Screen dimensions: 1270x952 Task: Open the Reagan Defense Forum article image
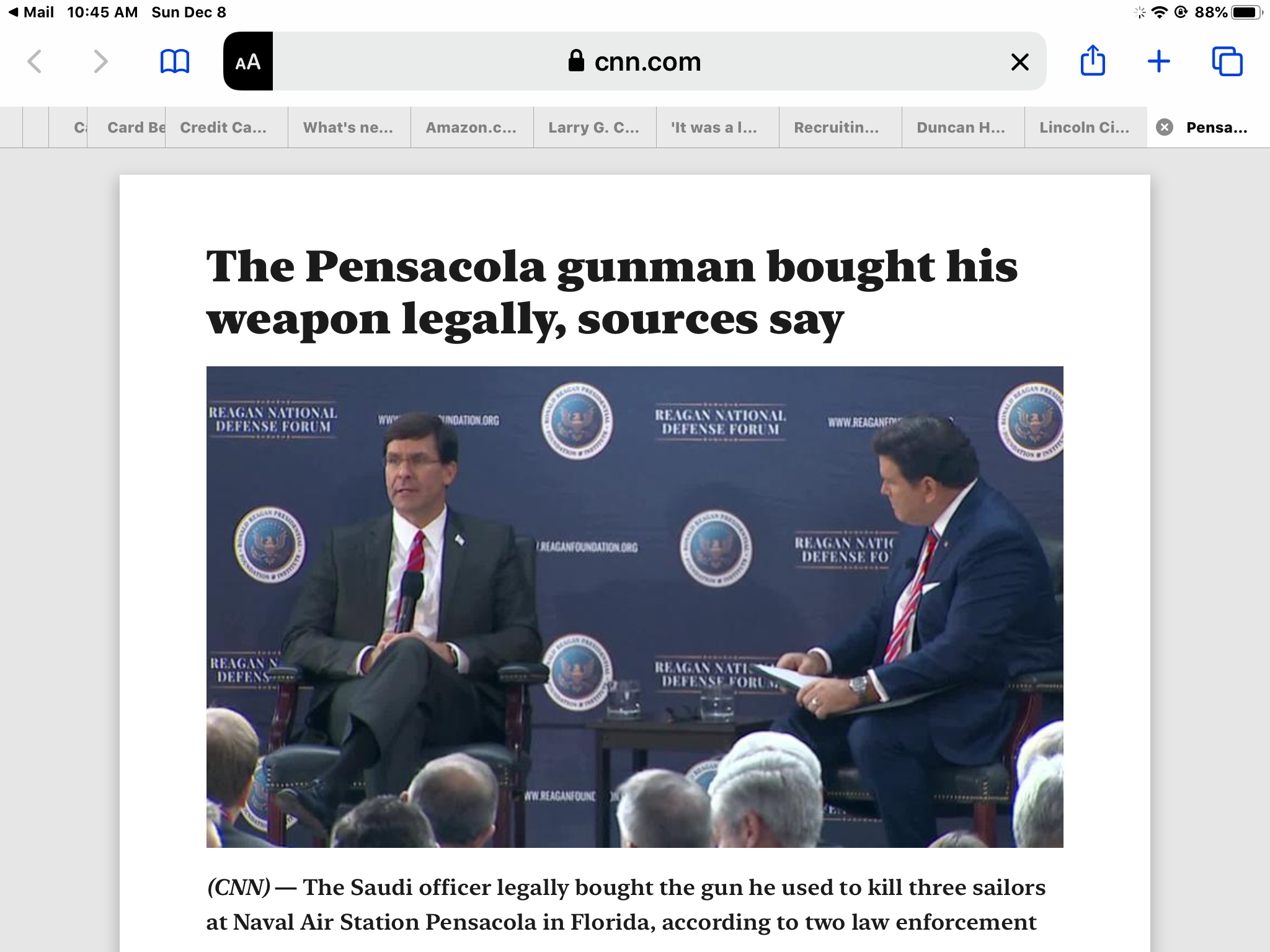pyautogui.click(x=634, y=607)
